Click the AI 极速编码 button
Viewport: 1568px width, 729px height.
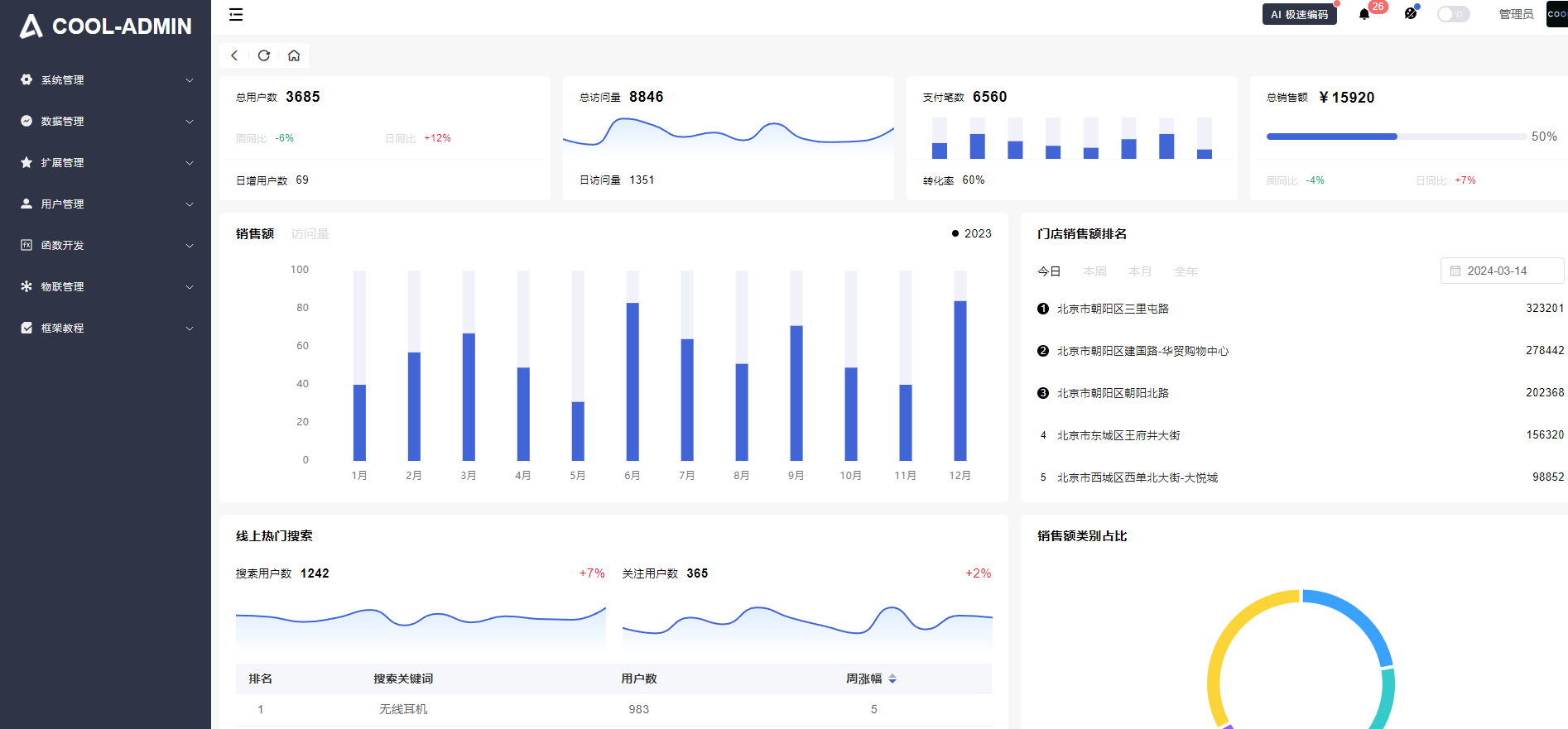(x=1299, y=14)
